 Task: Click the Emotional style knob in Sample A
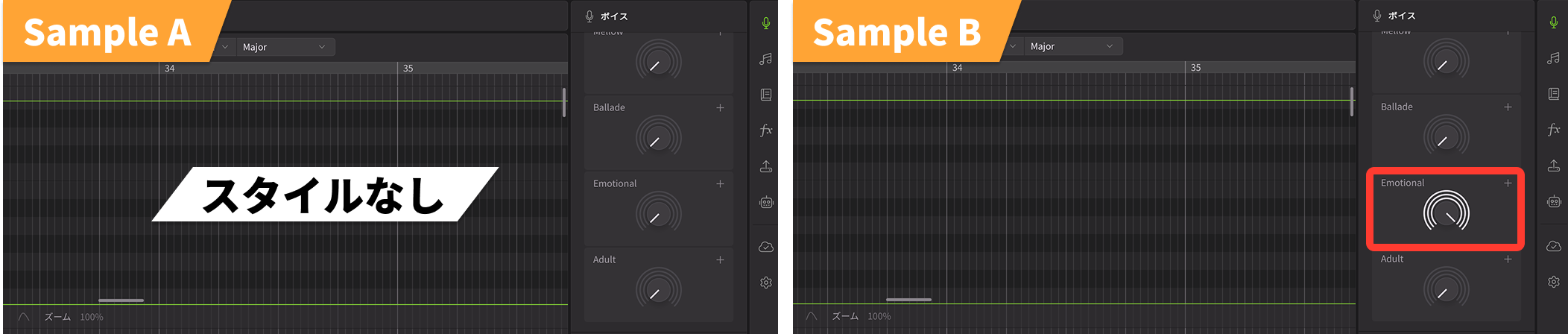(658, 214)
